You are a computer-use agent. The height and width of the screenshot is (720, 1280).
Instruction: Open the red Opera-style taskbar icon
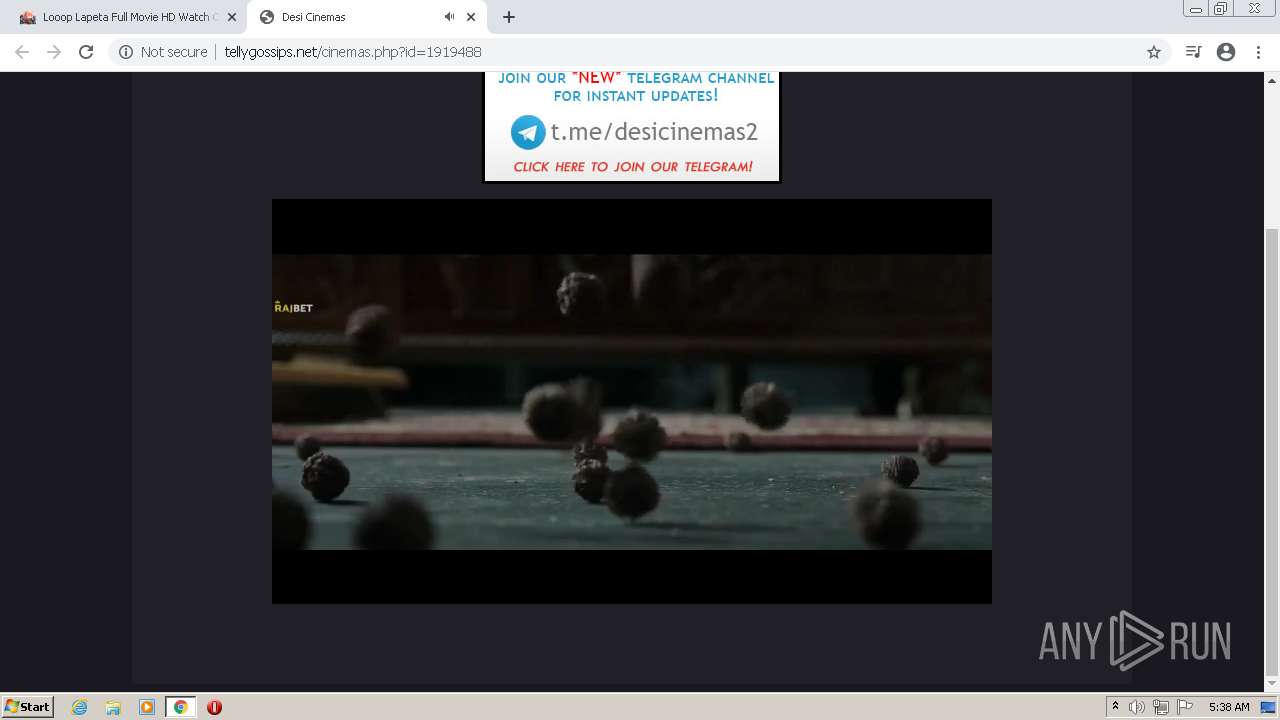pos(214,707)
